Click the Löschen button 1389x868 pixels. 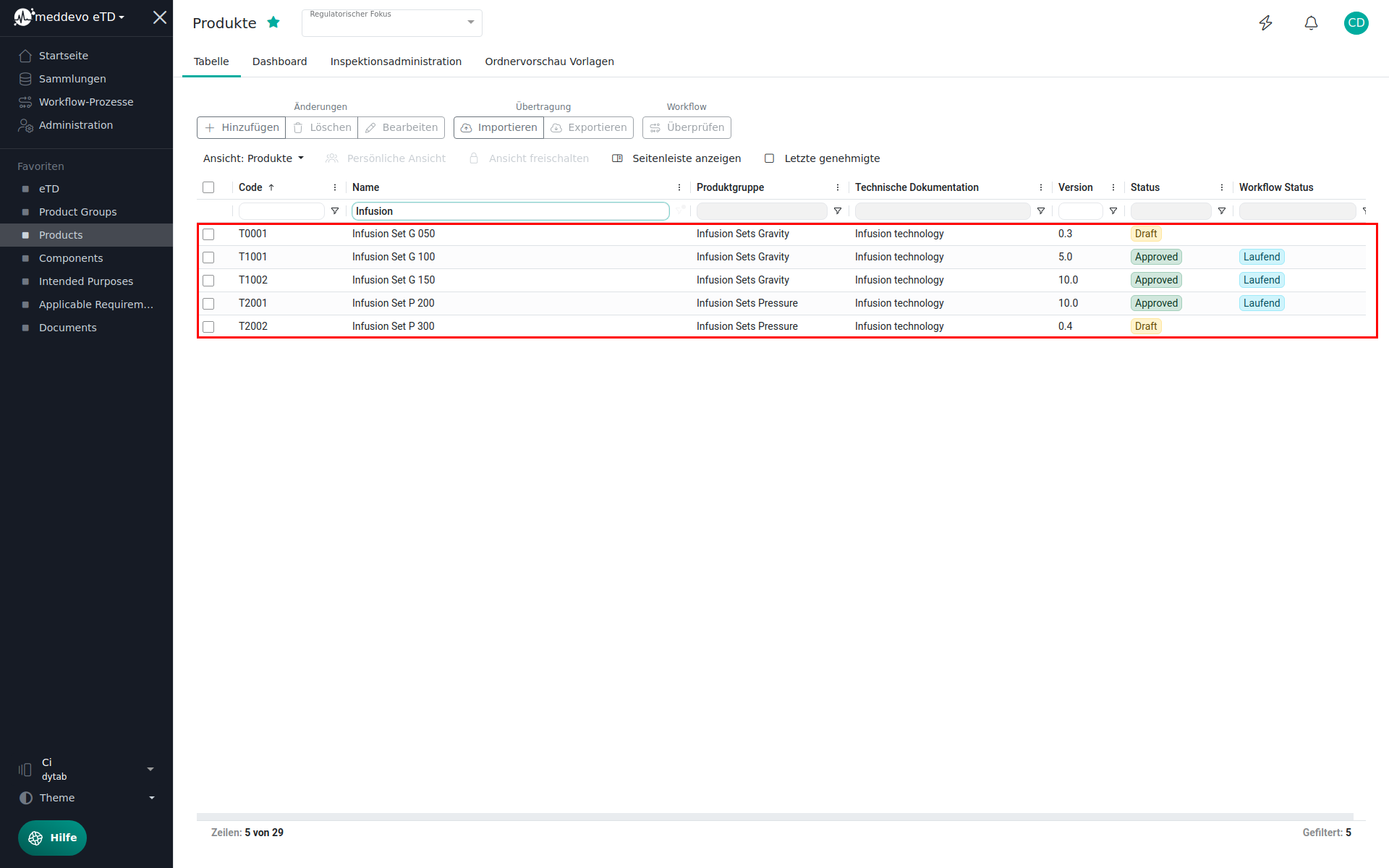click(x=322, y=127)
